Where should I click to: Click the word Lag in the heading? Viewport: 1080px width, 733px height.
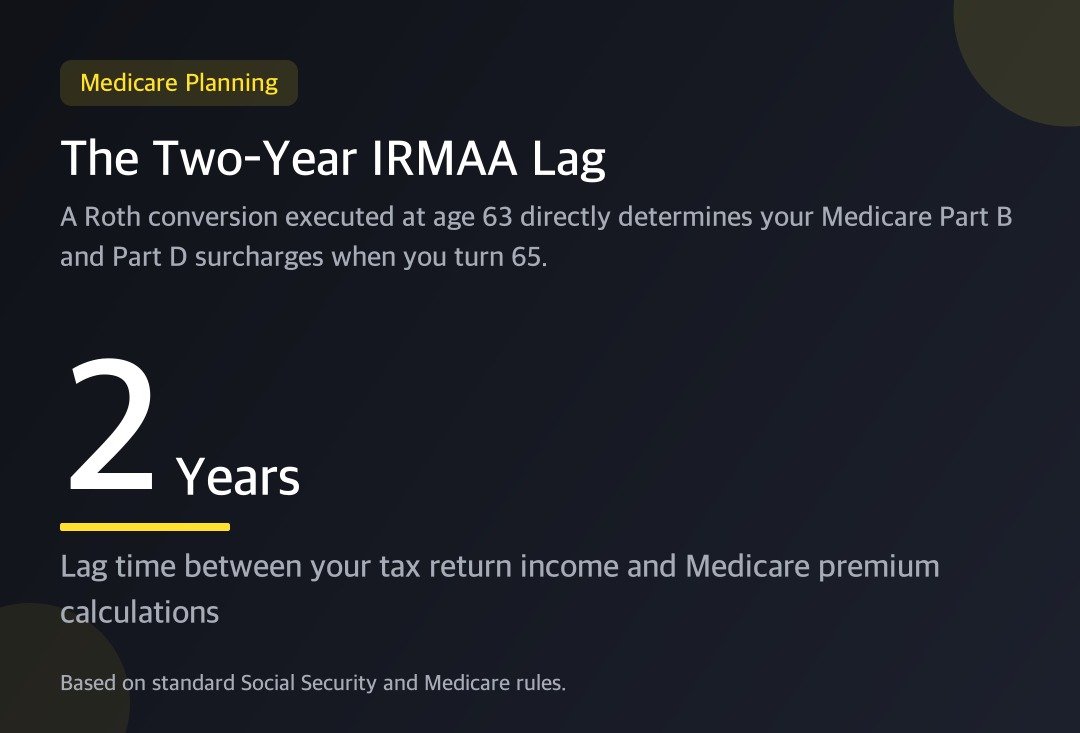[x=568, y=160]
